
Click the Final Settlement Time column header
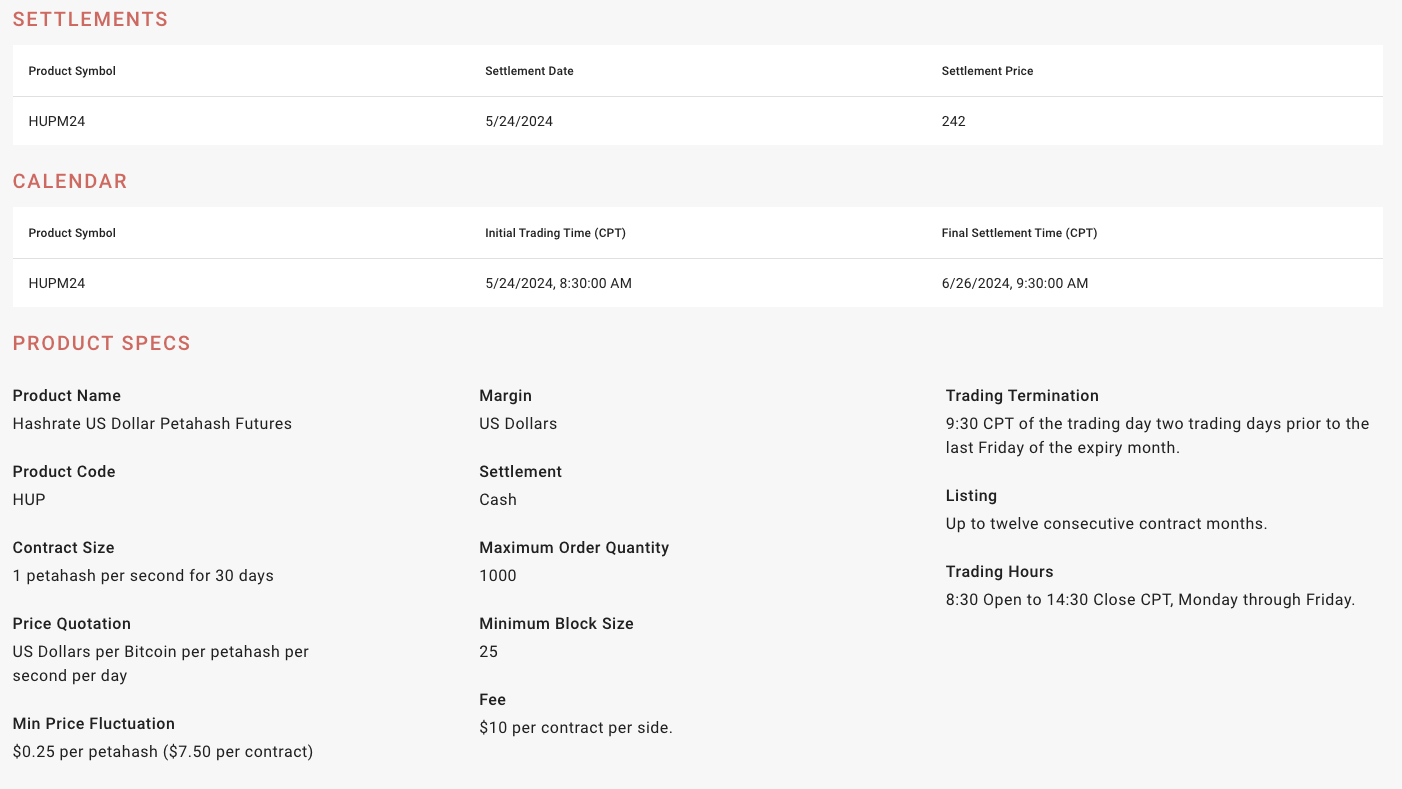(x=1019, y=233)
